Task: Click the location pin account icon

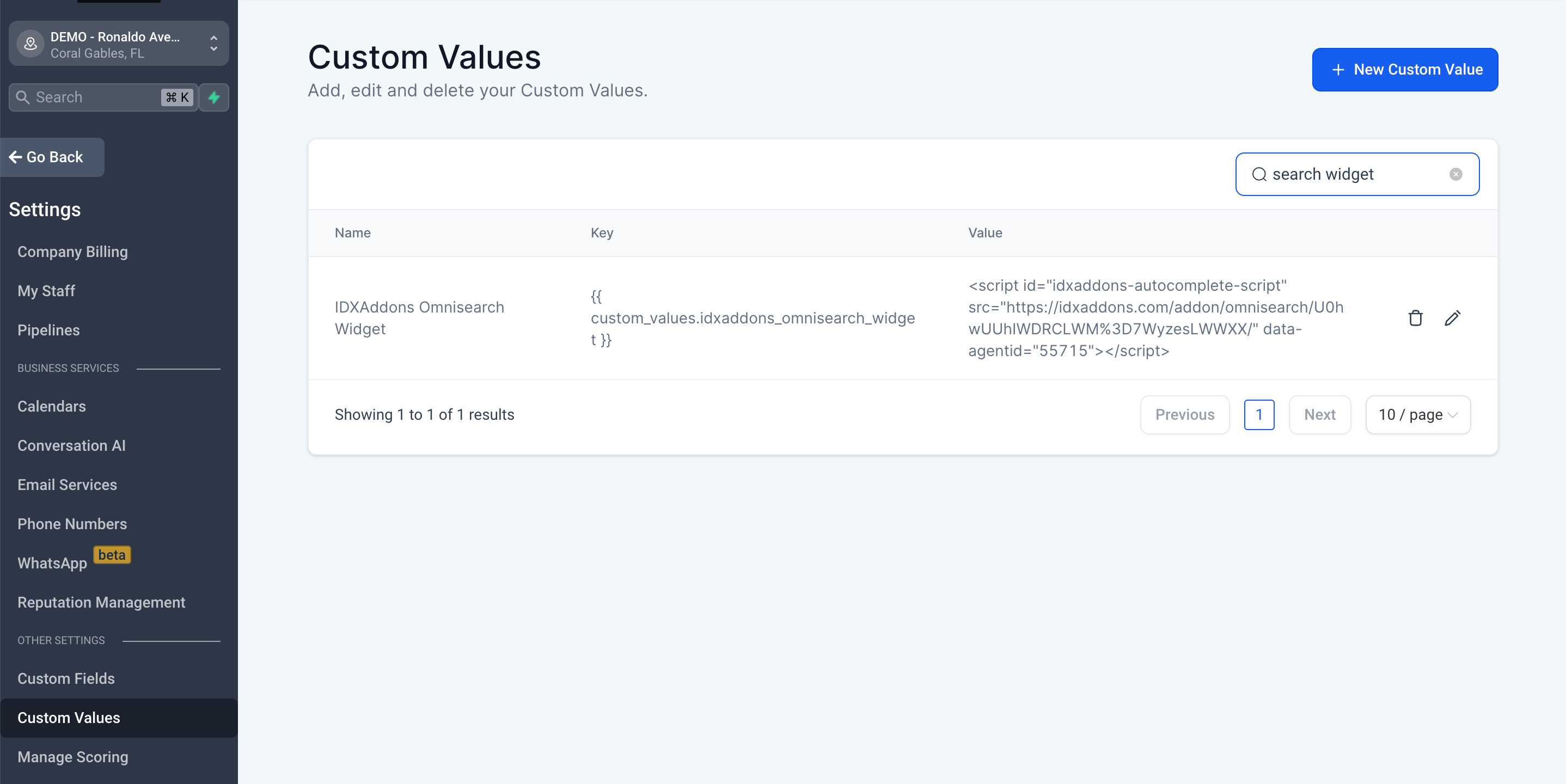Action: 30,44
